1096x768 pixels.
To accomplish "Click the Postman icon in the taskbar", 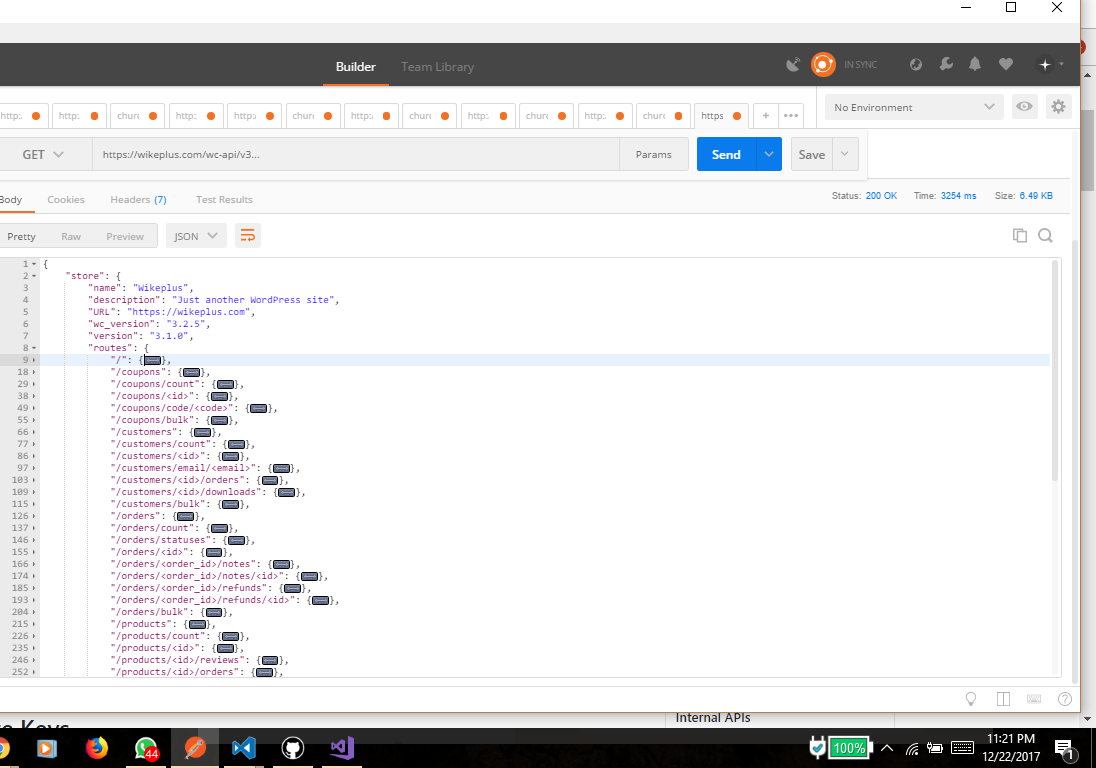I will point(195,748).
